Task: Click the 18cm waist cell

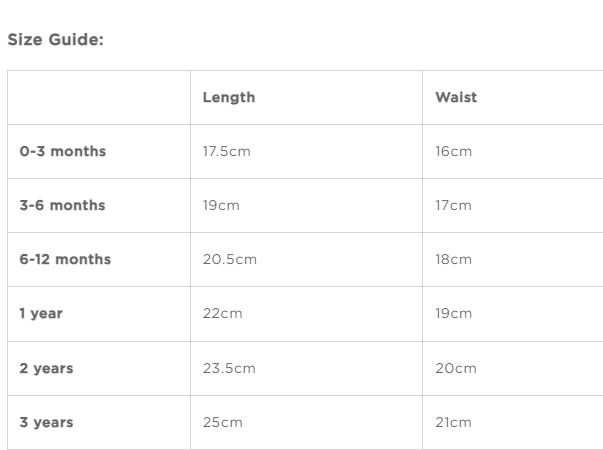Action: 453,259
